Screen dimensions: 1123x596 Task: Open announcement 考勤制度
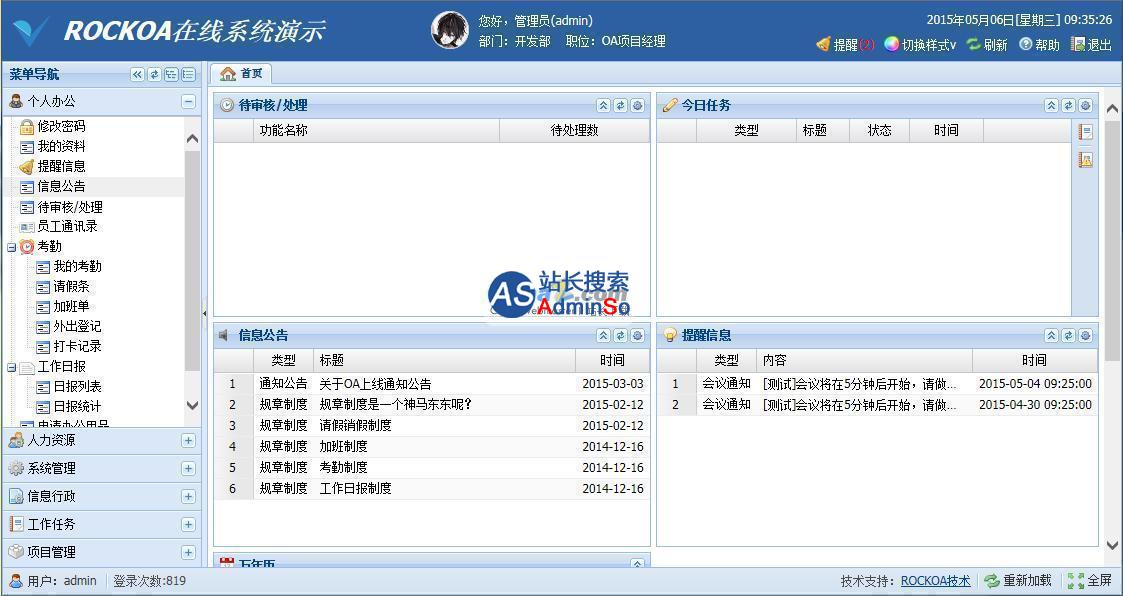[x=343, y=467]
